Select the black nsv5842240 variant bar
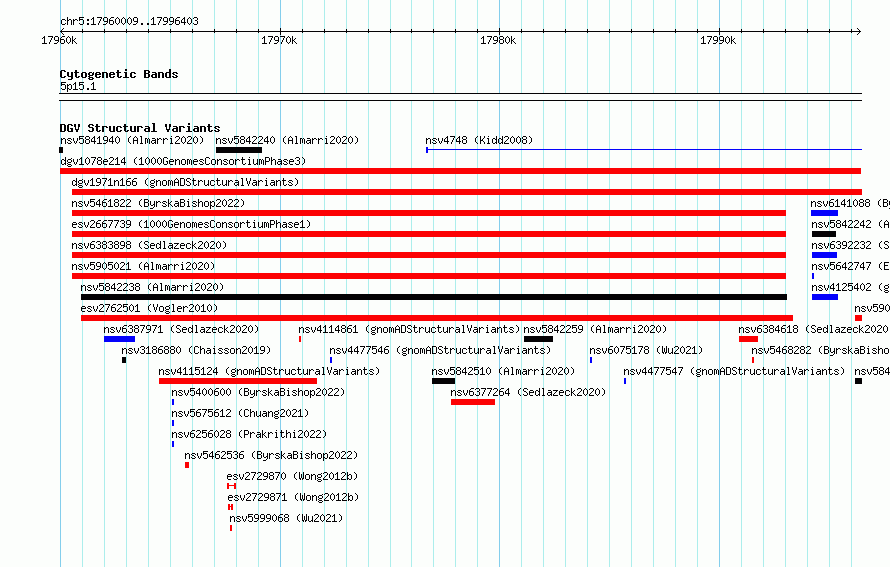The height and width of the screenshot is (567, 890). (239, 150)
